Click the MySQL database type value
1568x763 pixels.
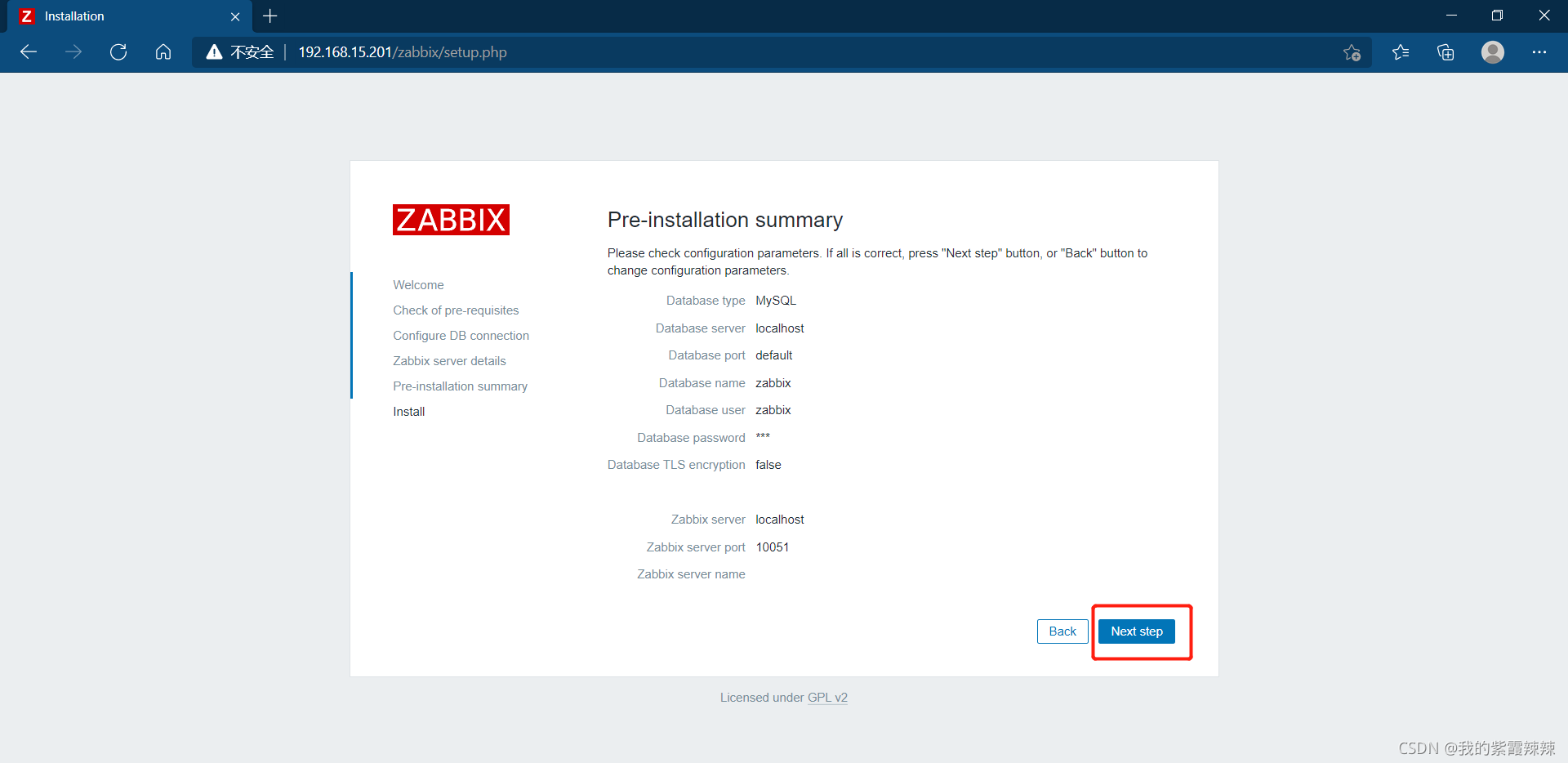[x=776, y=301]
